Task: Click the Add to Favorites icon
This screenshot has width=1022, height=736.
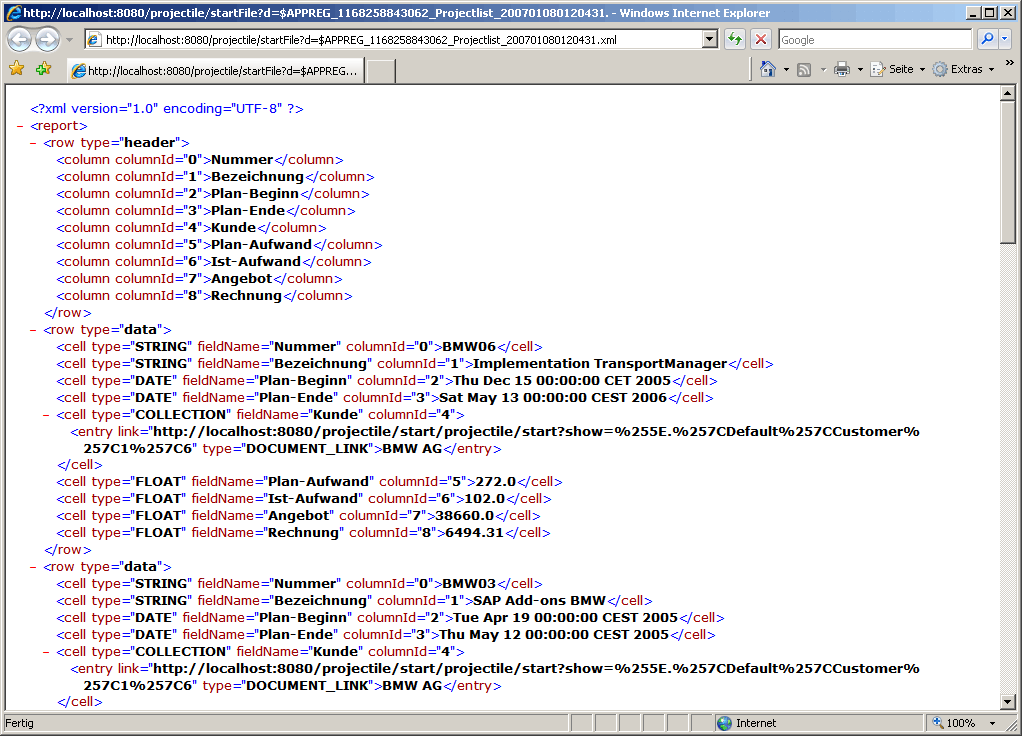Action: point(43,69)
